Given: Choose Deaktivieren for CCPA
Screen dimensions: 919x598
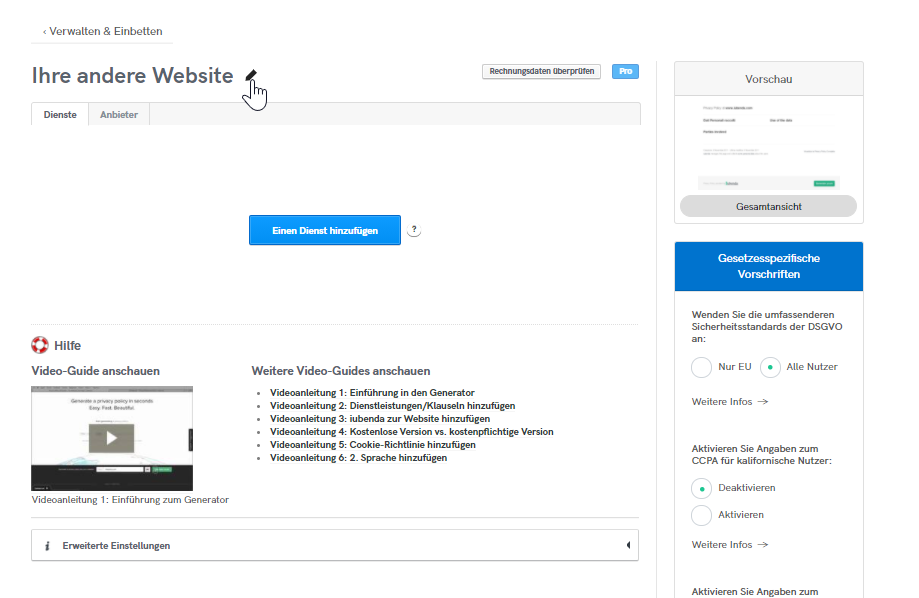Looking at the screenshot, I should click(702, 488).
